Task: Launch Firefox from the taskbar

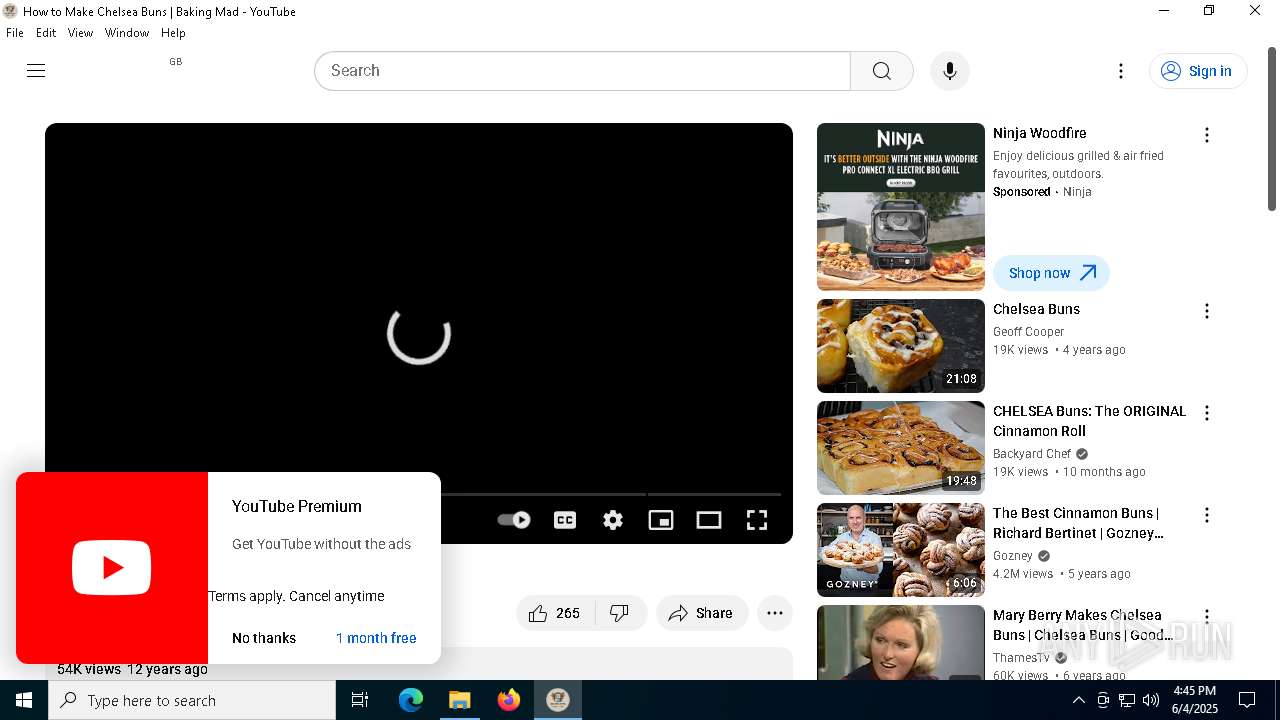Action: pyautogui.click(x=508, y=700)
